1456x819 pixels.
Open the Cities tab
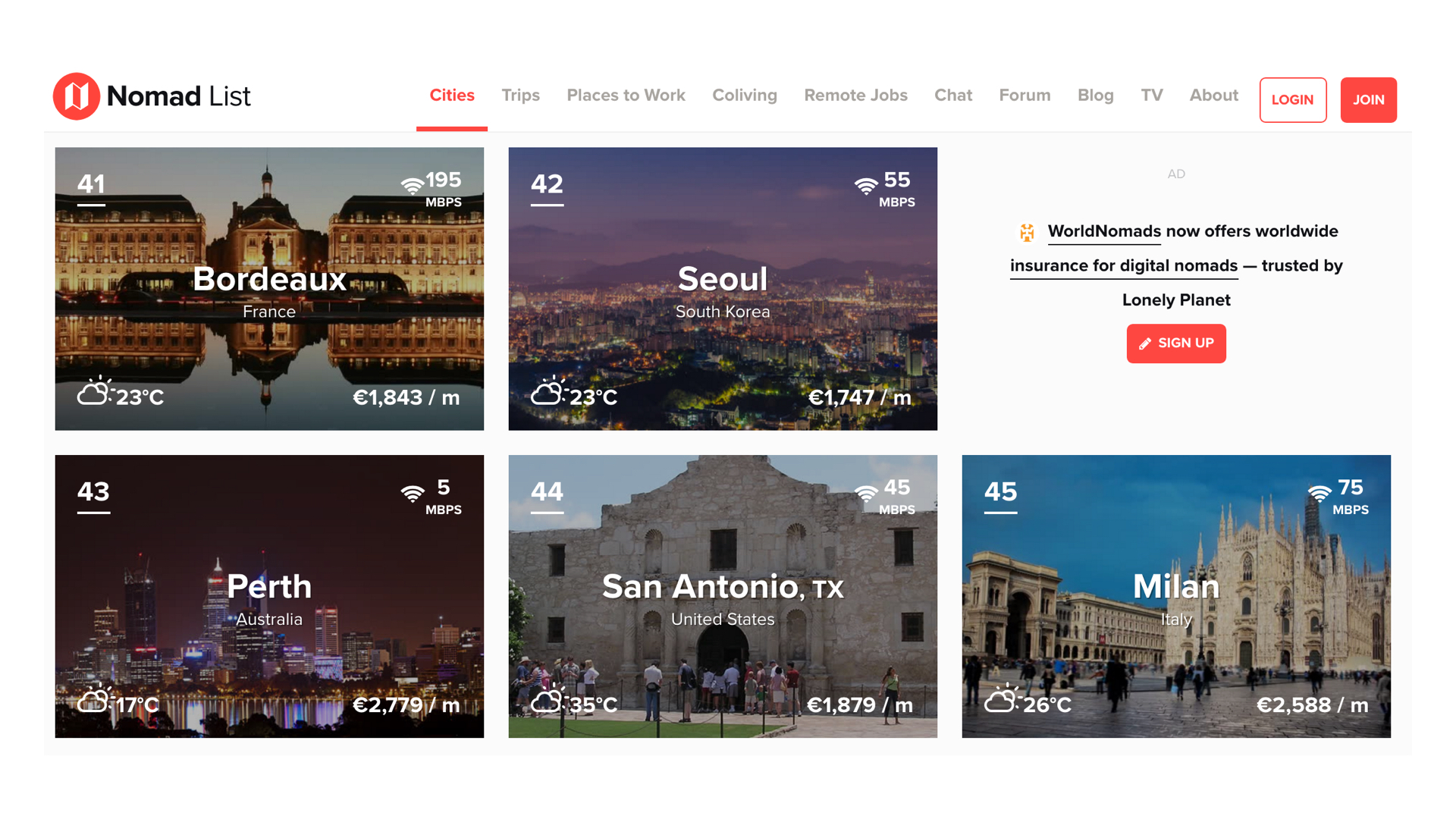point(452,96)
